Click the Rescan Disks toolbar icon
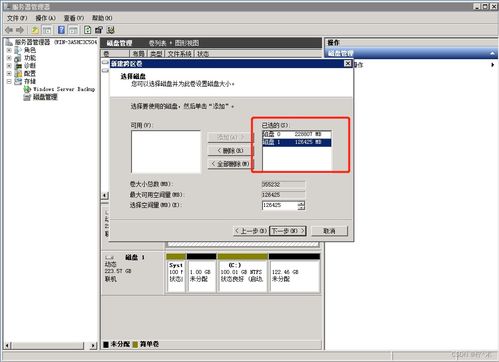499x362 pixels. (x=111, y=30)
